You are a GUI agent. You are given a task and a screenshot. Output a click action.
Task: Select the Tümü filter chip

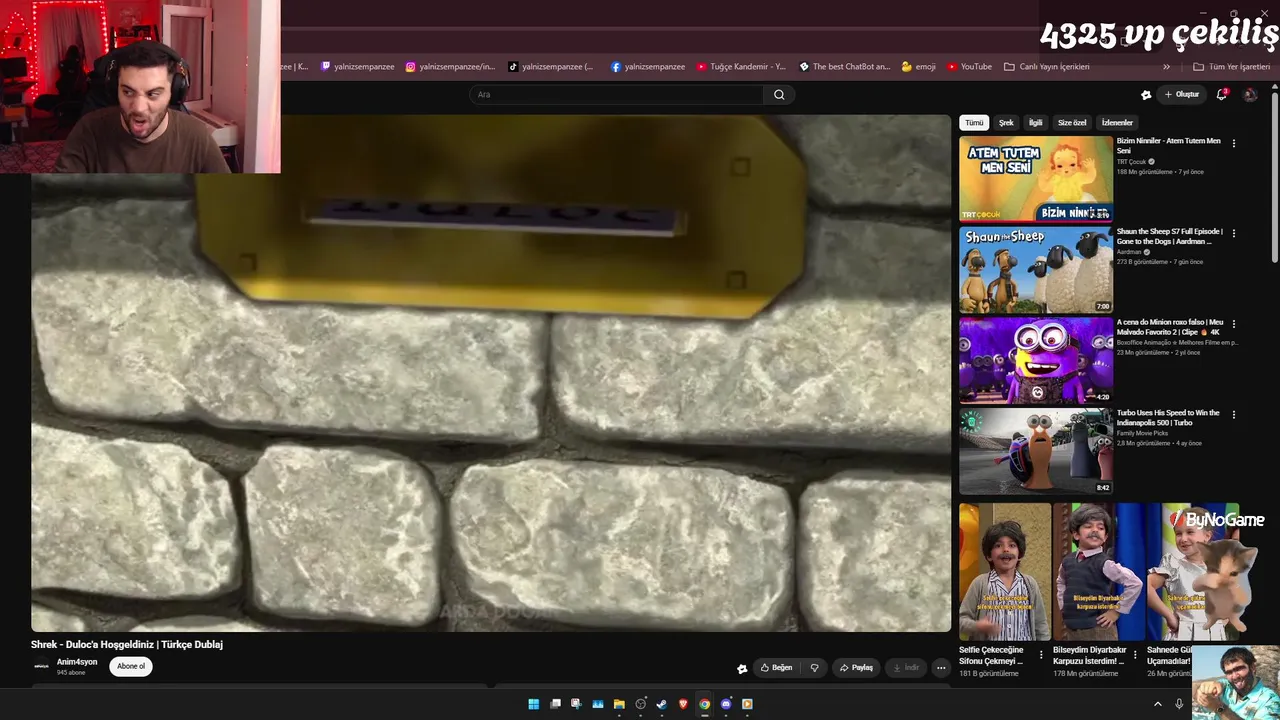tap(974, 123)
